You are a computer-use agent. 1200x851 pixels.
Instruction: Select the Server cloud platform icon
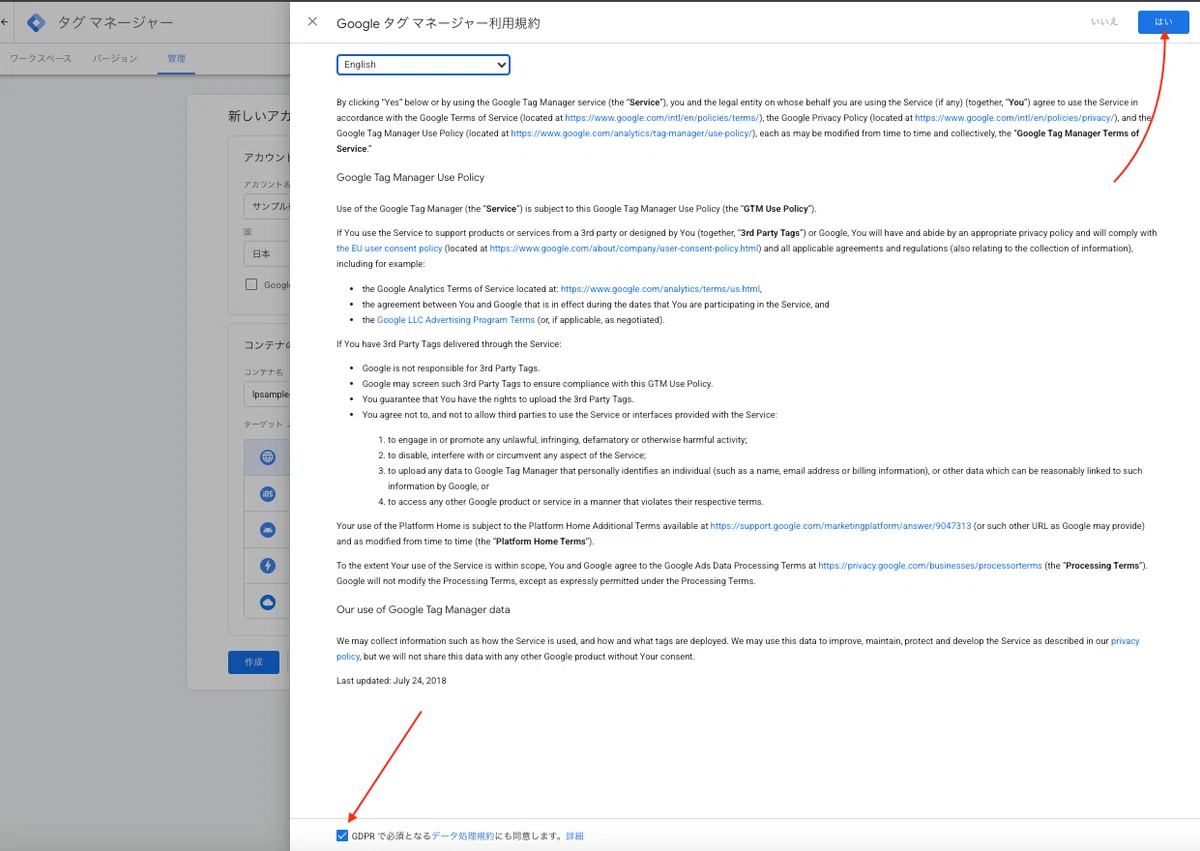tap(267, 602)
